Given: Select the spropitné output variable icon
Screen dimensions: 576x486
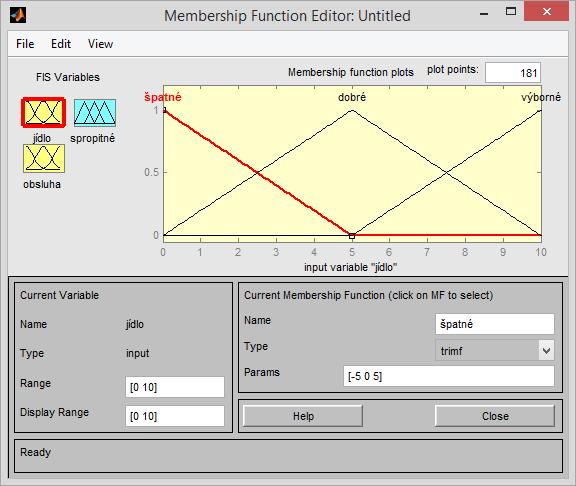Looking at the screenshot, I should coord(95,112).
